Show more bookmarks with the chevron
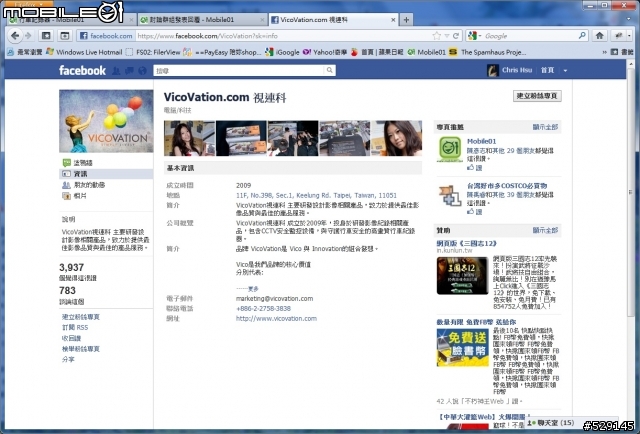The height and width of the screenshot is (434, 640). (x=604, y=52)
